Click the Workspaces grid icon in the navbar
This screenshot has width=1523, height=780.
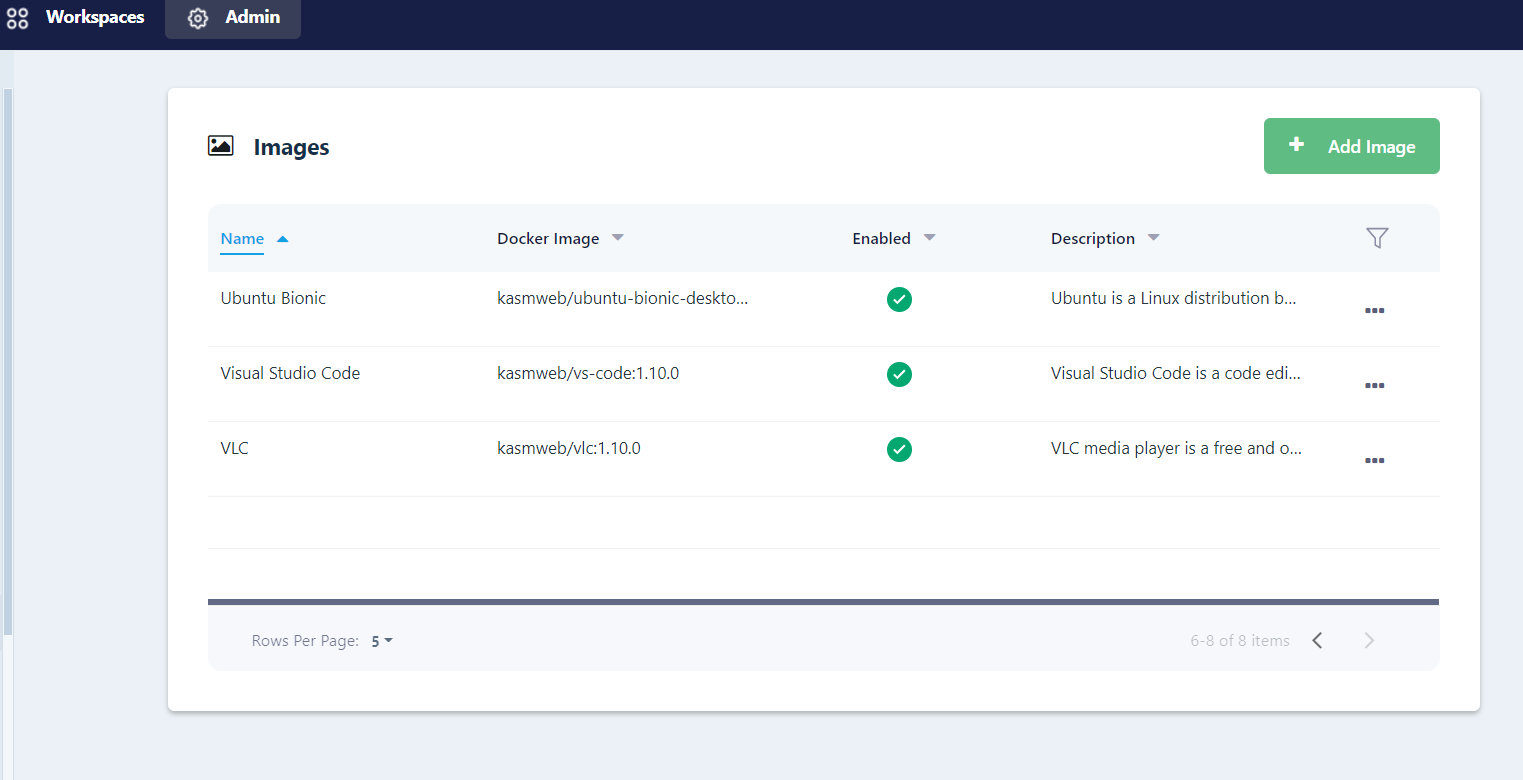17,17
